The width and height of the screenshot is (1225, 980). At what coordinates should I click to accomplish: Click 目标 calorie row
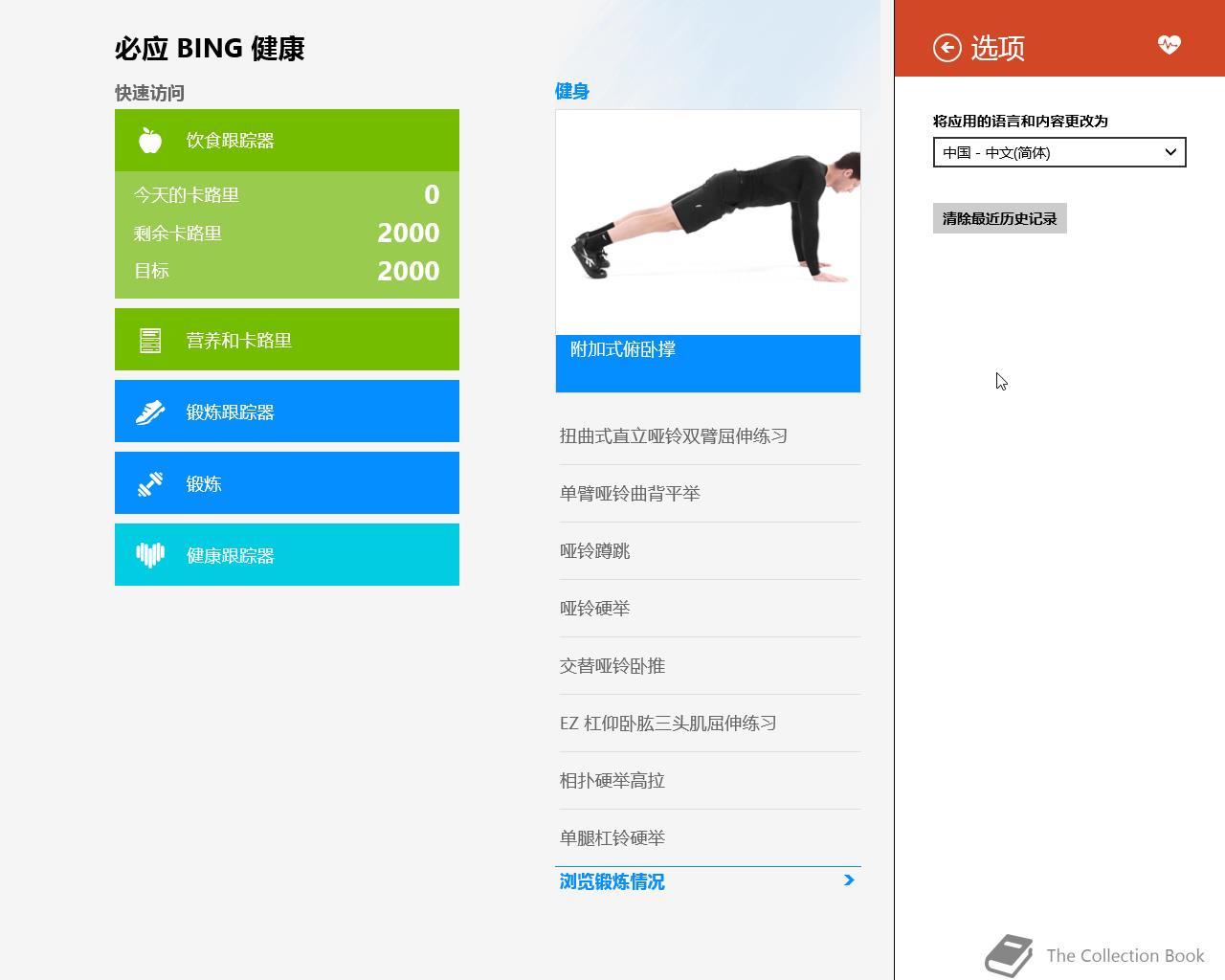287,271
